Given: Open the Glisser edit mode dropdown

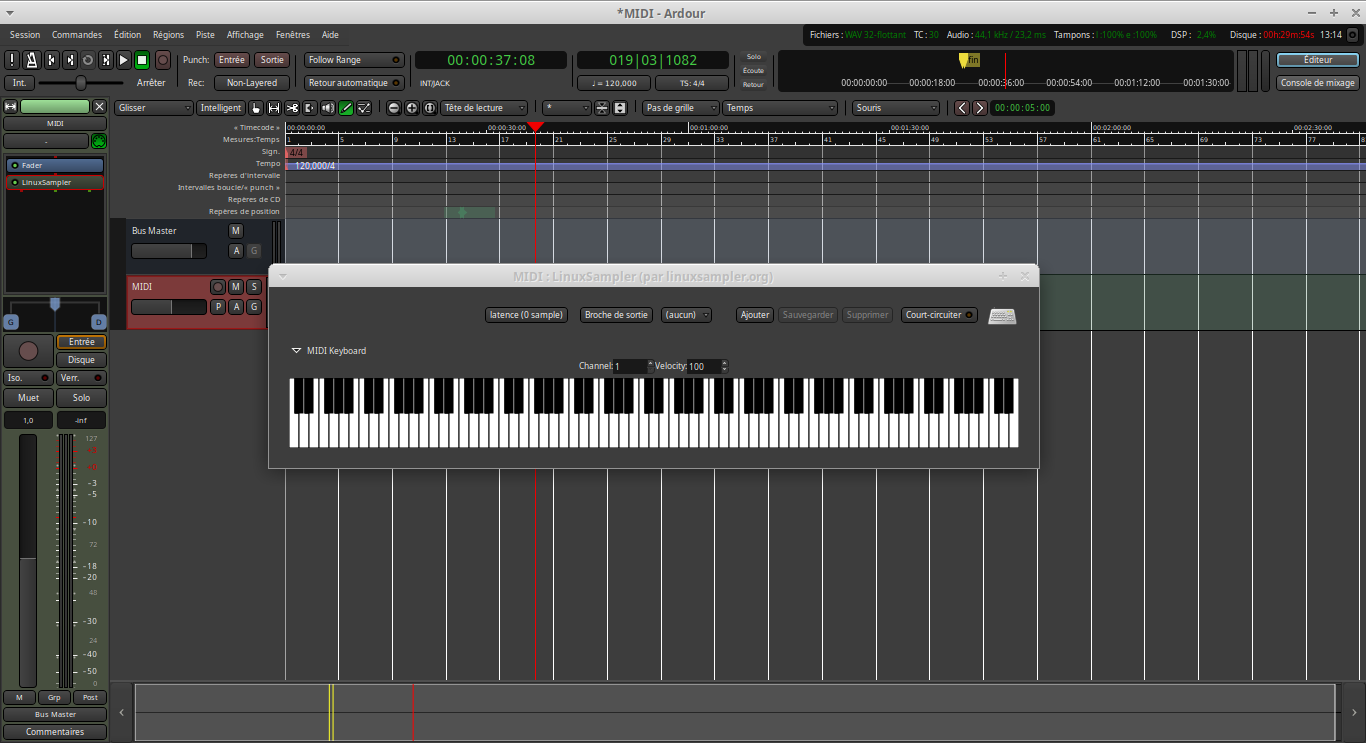Looking at the screenshot, I should (154, 108).
